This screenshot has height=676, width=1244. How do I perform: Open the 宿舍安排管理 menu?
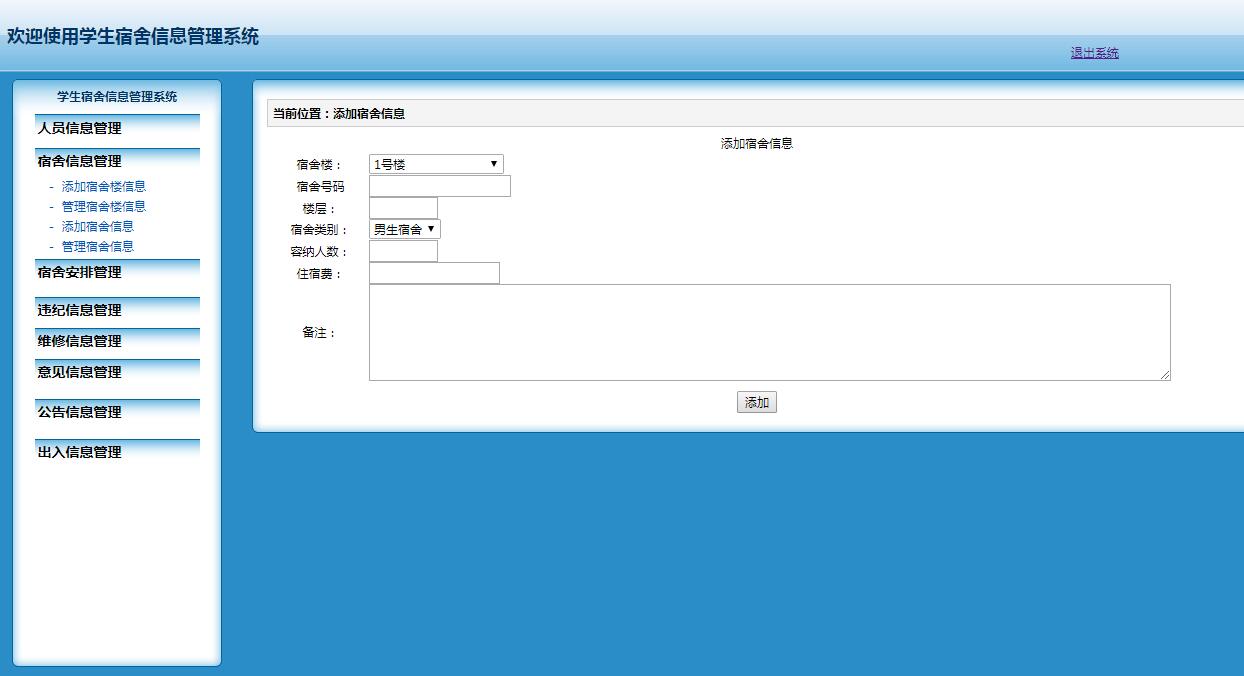(x=78, y=272)
